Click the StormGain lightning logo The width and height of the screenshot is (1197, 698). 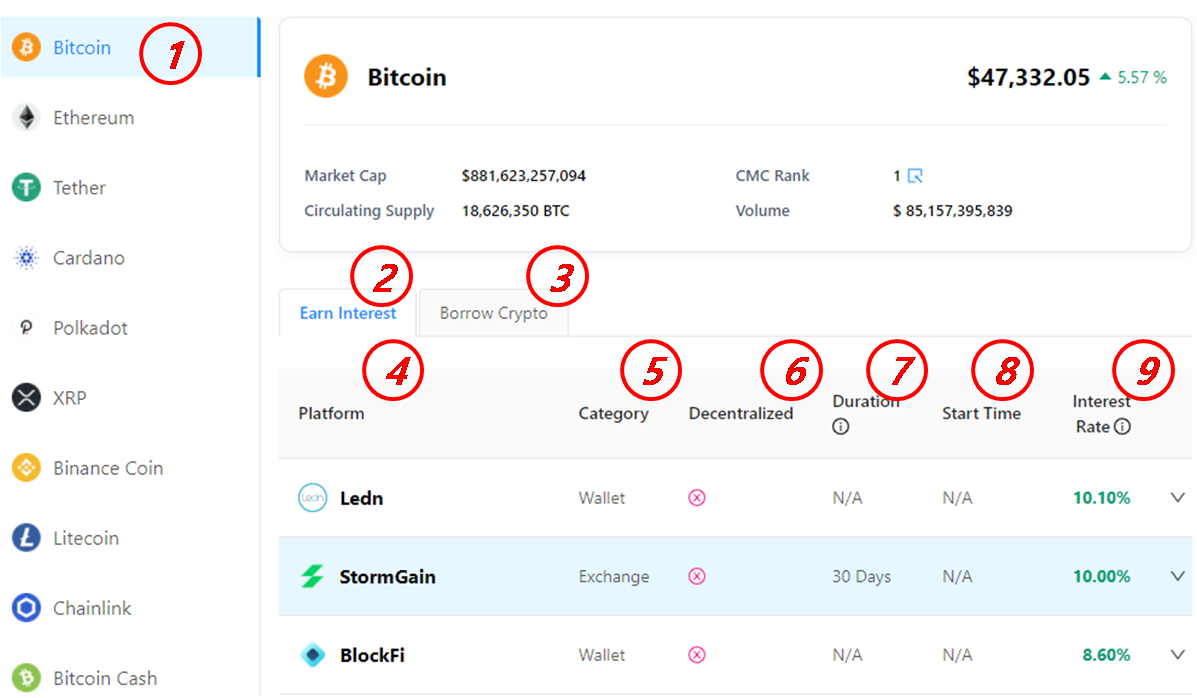312,576
